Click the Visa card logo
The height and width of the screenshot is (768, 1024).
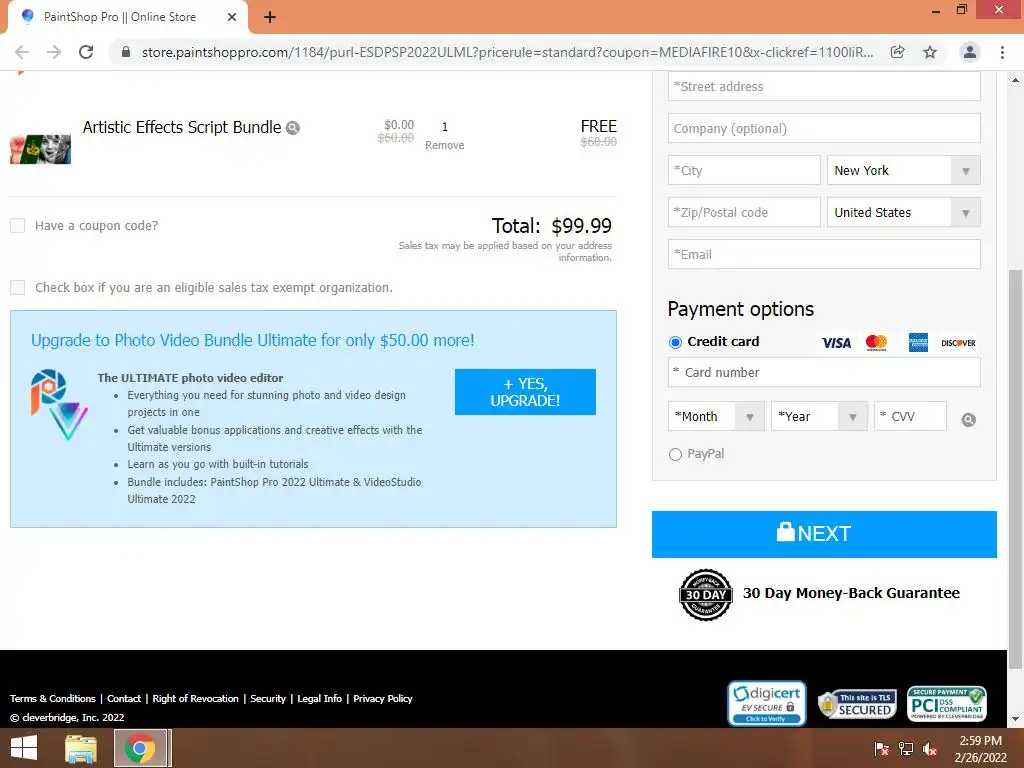tap(836, 343)
